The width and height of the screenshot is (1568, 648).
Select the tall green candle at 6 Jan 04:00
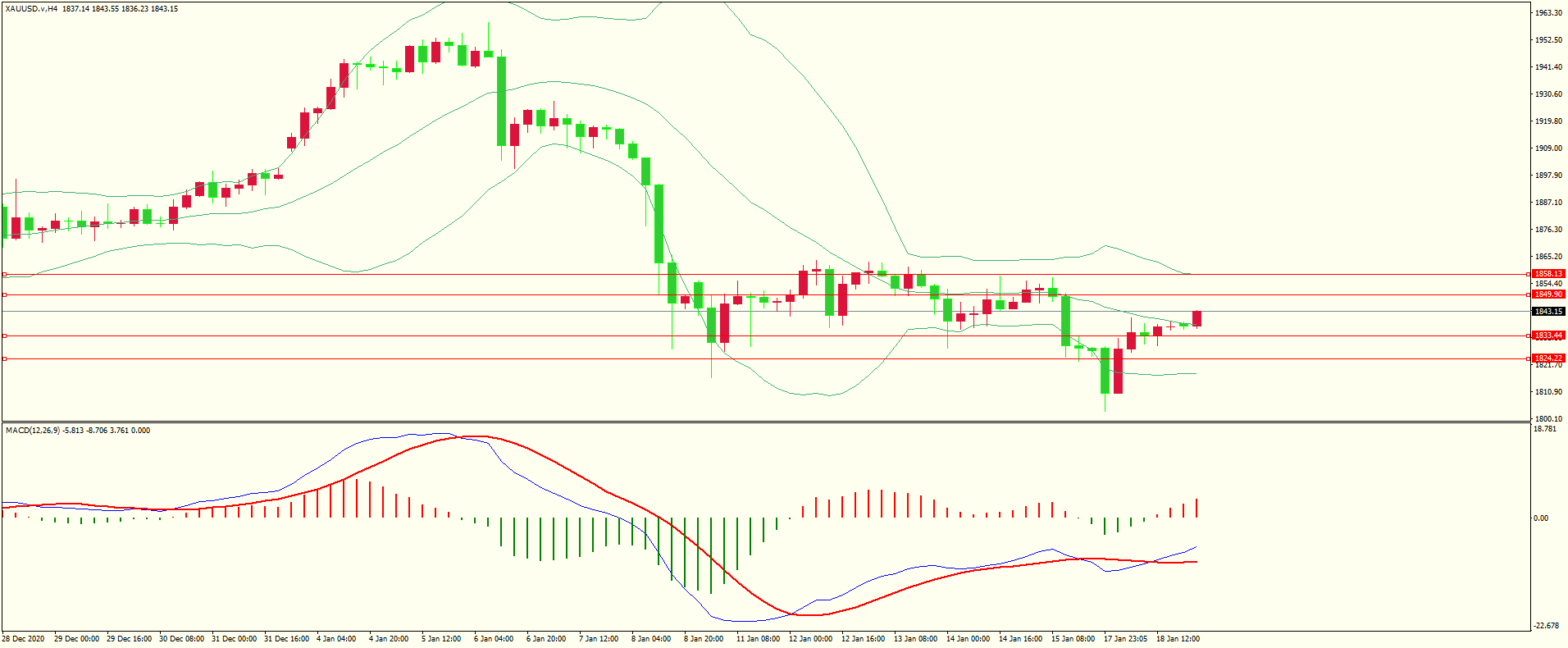501,101
